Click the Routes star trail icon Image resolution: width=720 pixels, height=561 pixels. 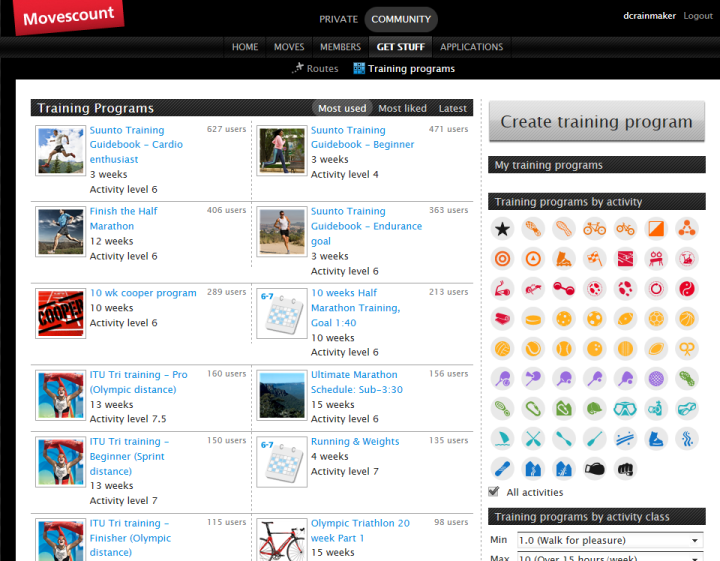click(x=298, y=68)
